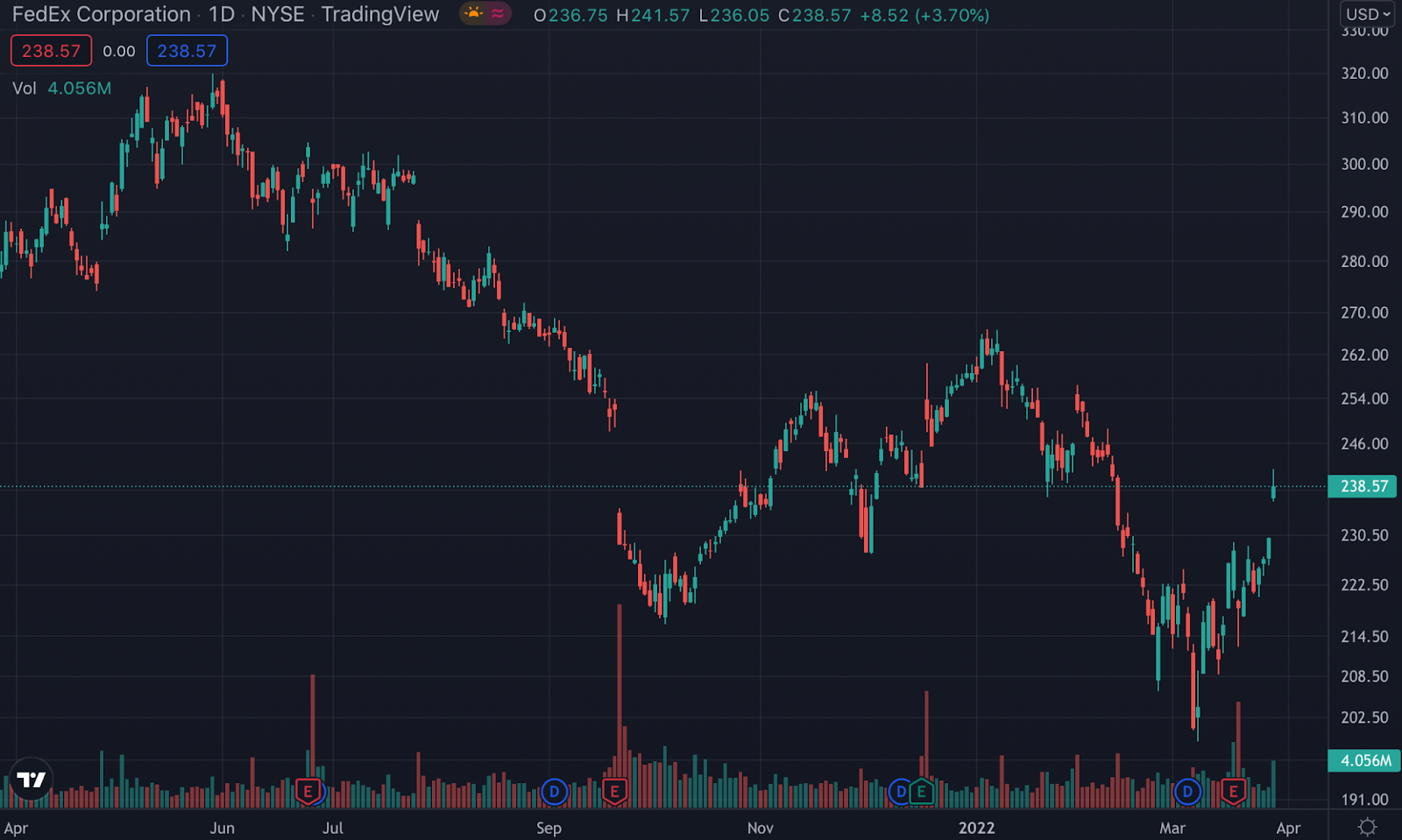
Task: Open the earnings marker near Jul
Action: pos(308,792)
